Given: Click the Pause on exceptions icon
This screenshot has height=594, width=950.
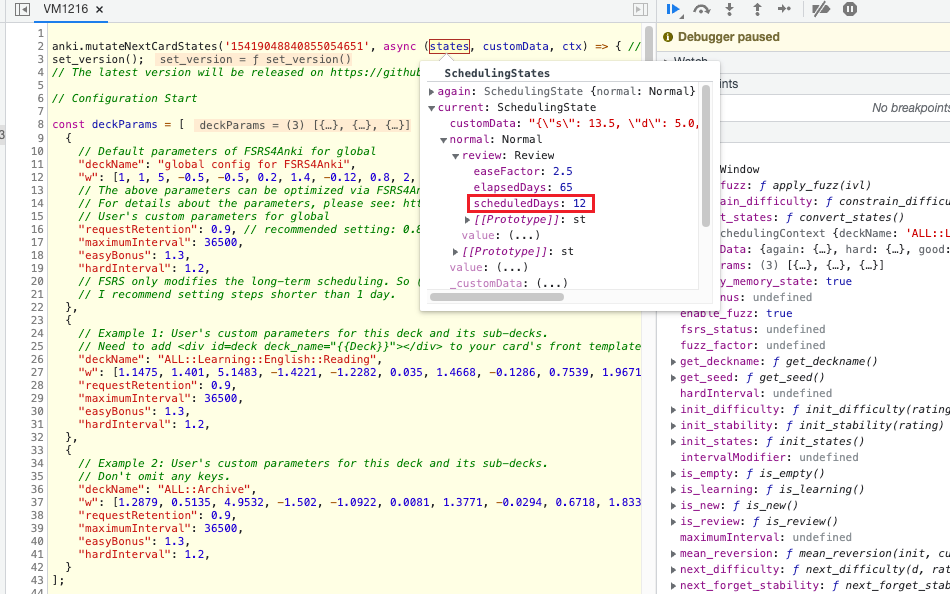Looking at the screenshot, I should click(x=850, y=10).
